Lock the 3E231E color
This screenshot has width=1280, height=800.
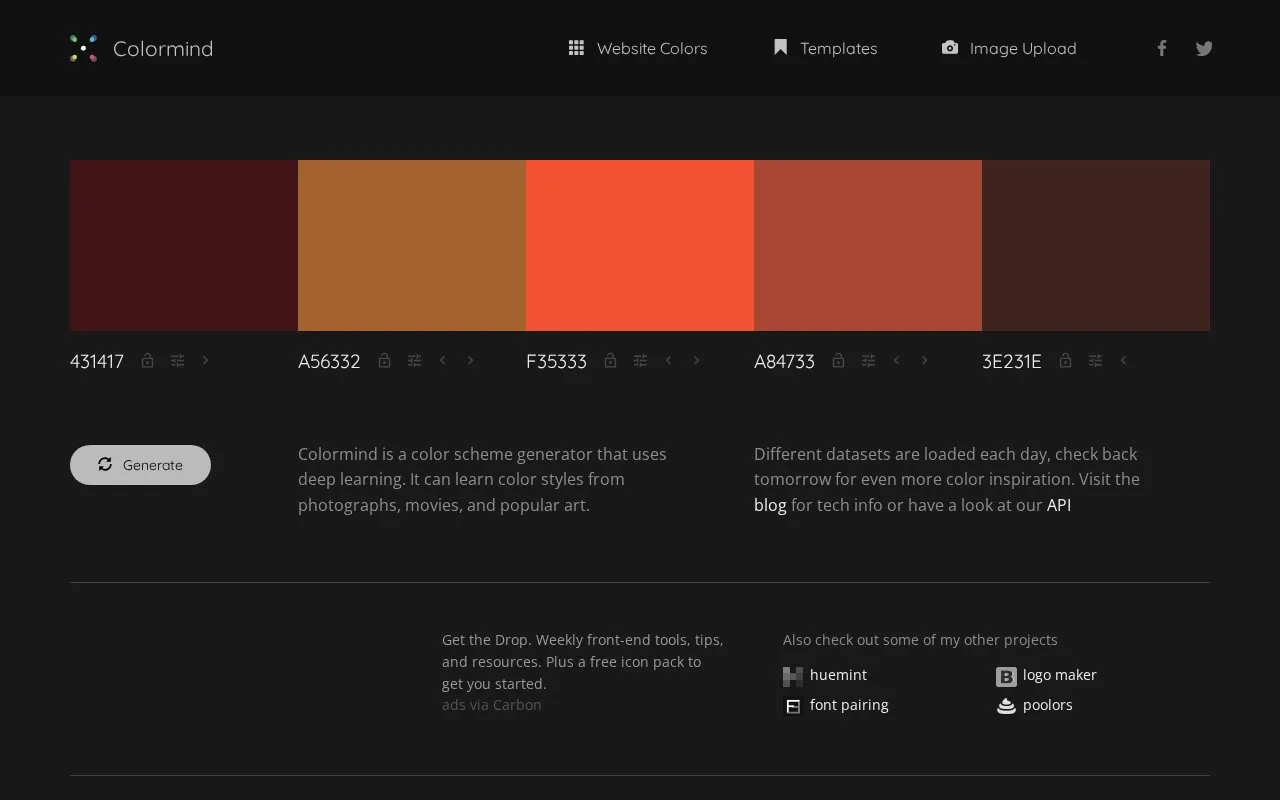click(1065, 360)
